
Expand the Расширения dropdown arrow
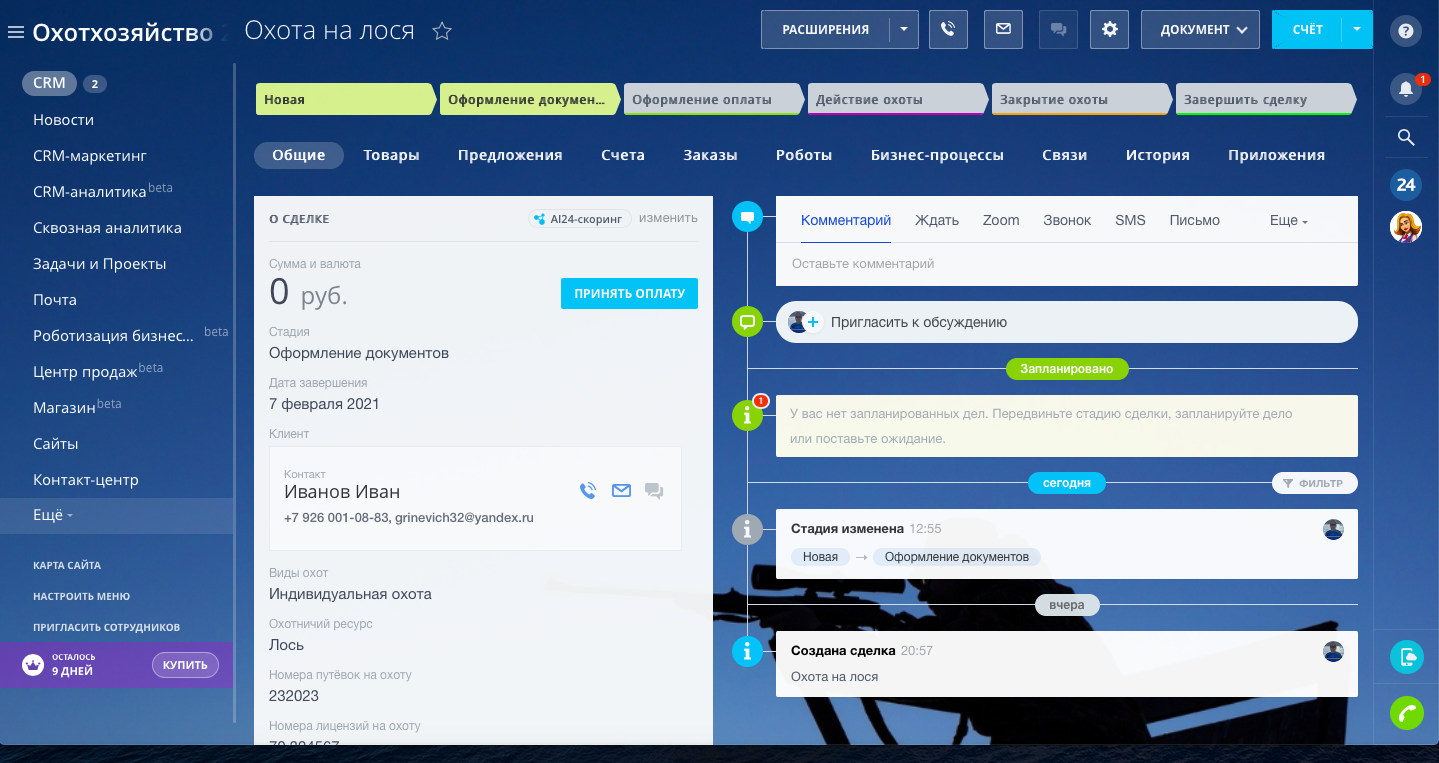[x=903, y=30]
